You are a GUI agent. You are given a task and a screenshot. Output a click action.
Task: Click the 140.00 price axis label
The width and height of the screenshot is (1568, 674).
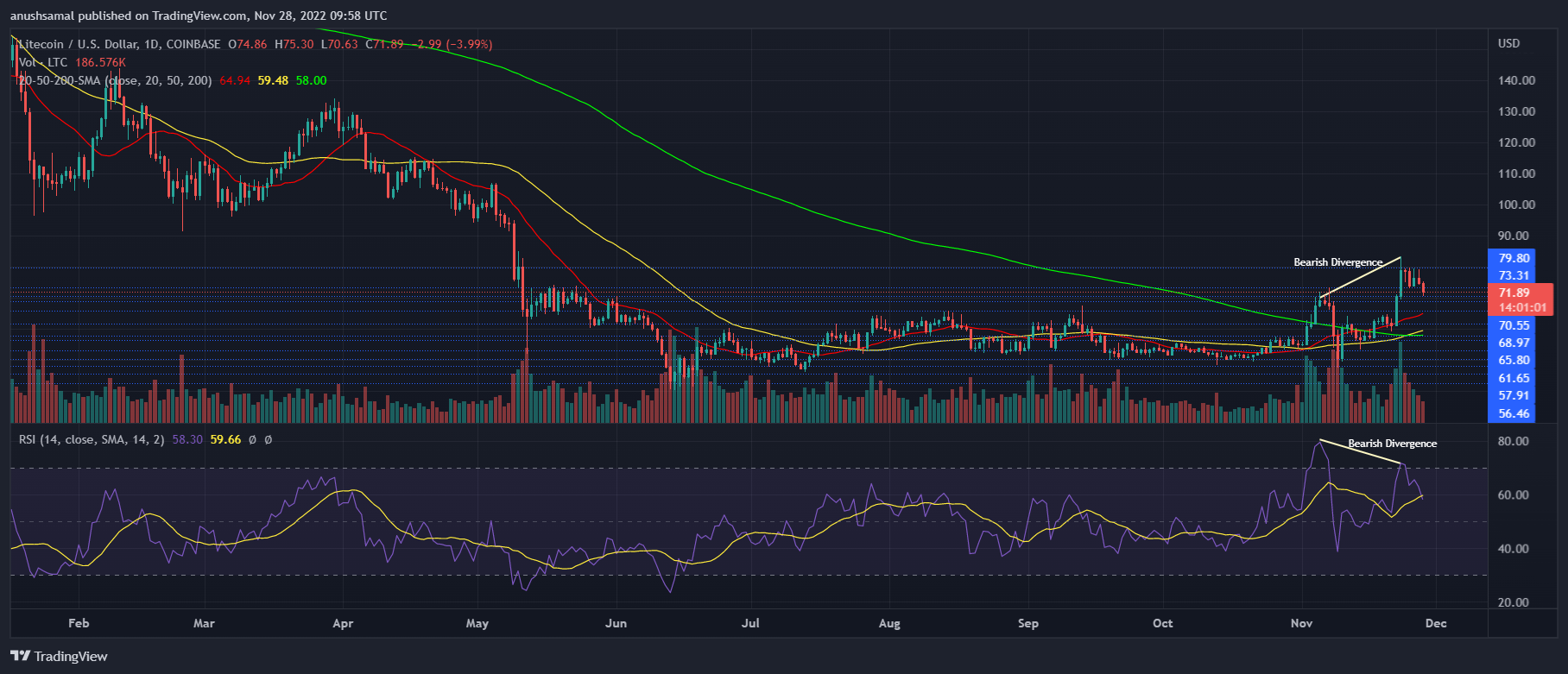pos(1517,80)
